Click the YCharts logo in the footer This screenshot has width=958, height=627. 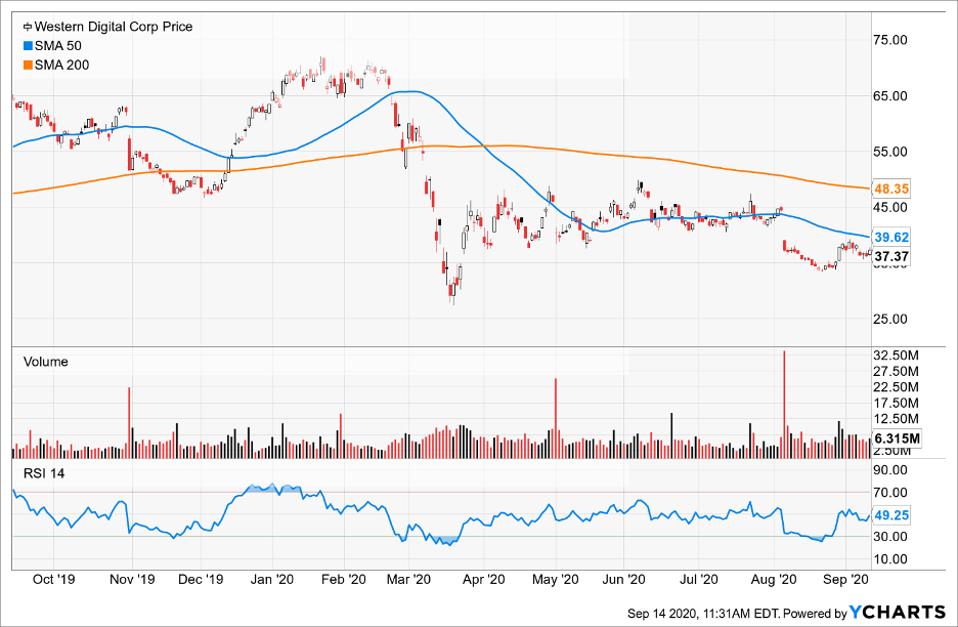(x=897, y=611)
